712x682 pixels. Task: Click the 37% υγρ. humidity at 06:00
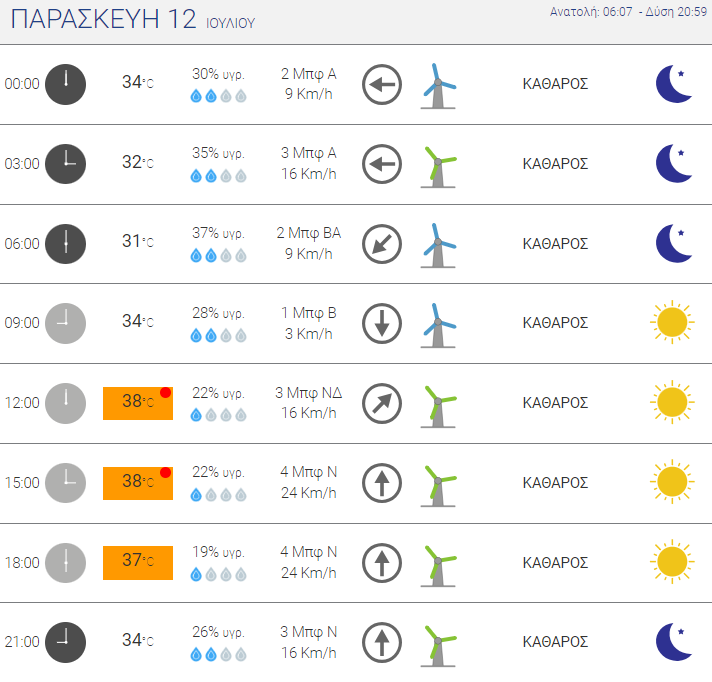218,233
